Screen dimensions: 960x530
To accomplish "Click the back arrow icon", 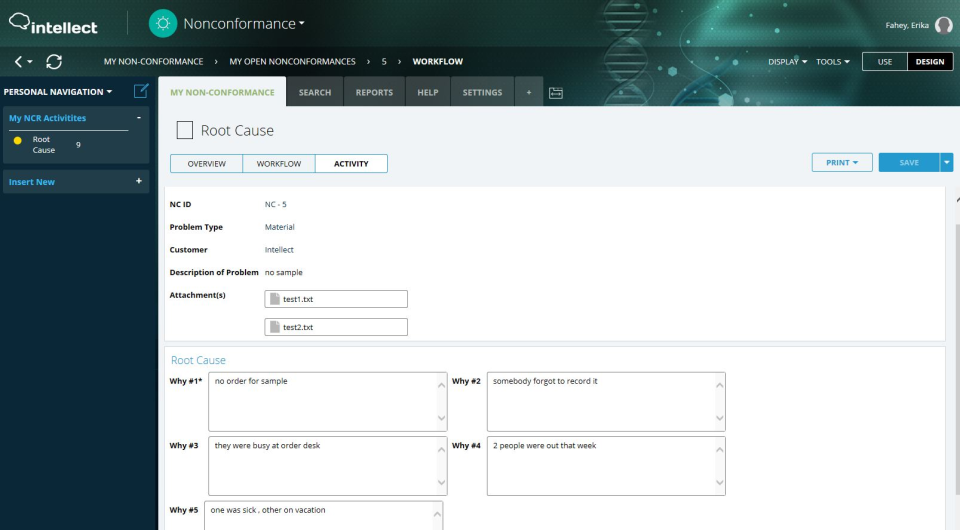I will point(19,62).
